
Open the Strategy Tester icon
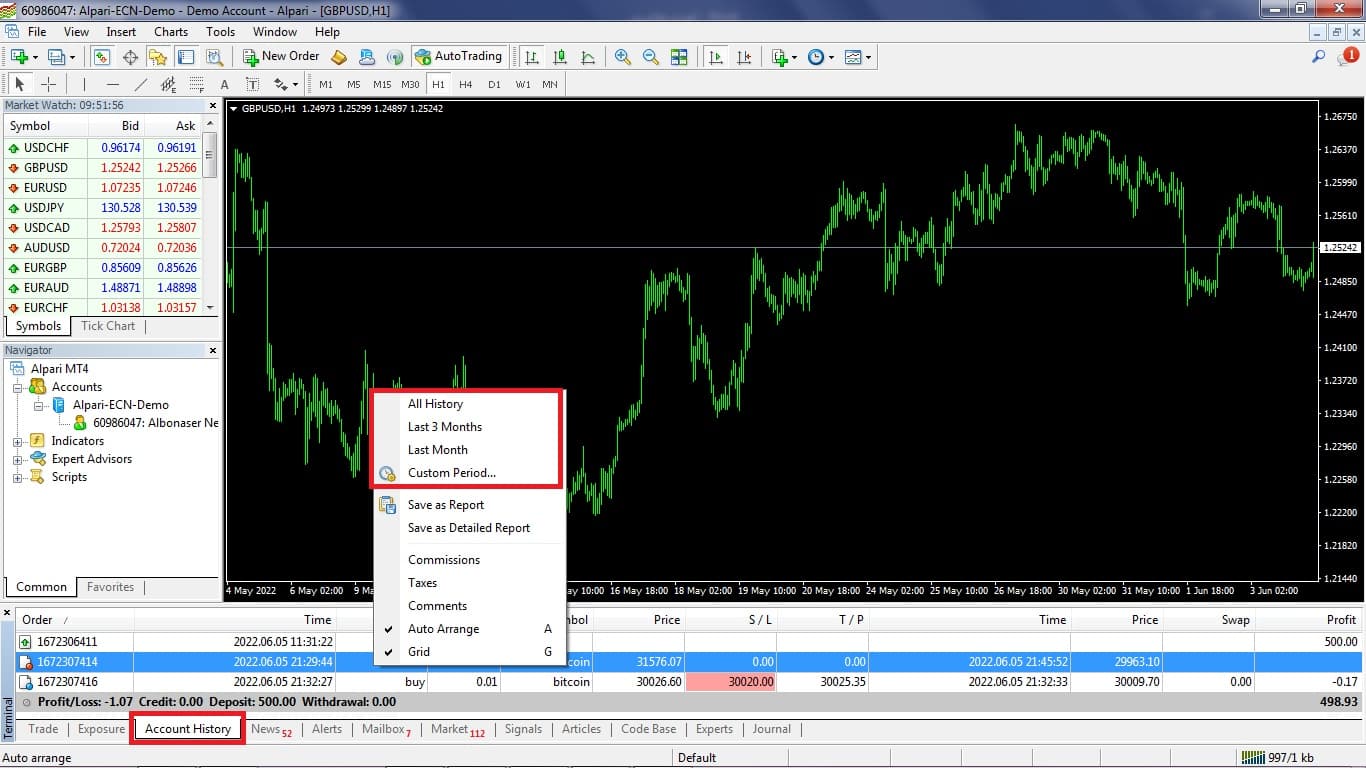[214, 57]
